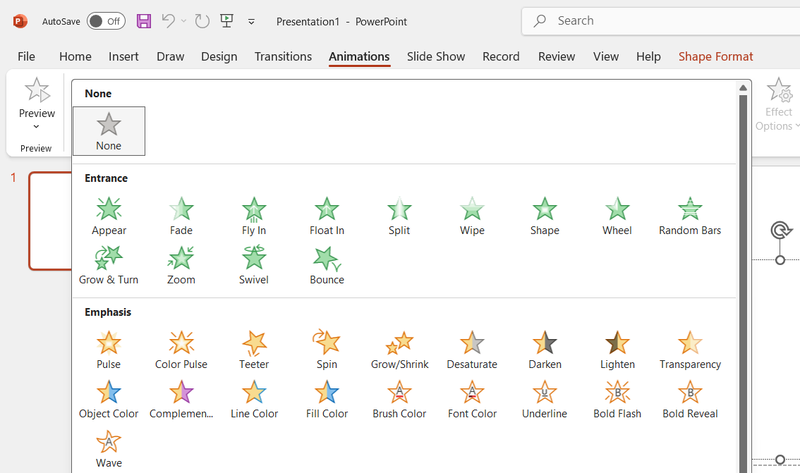This screenshot has width=800, height=473.
Task: Apply the Split entrance animation
Action: pos(399,216)
